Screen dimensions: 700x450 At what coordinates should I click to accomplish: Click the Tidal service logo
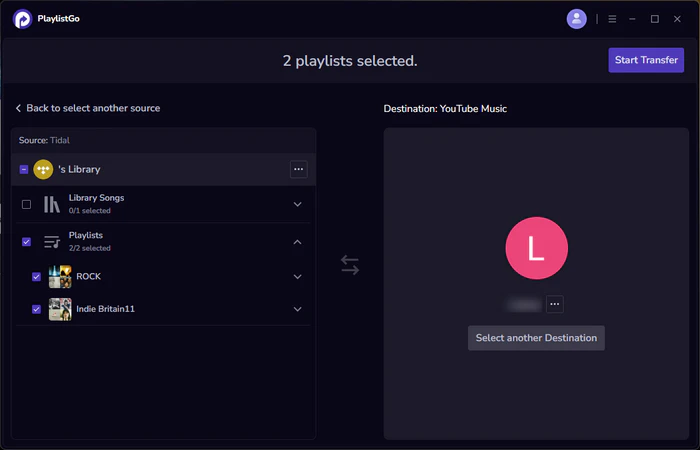[x=43, y=169]
